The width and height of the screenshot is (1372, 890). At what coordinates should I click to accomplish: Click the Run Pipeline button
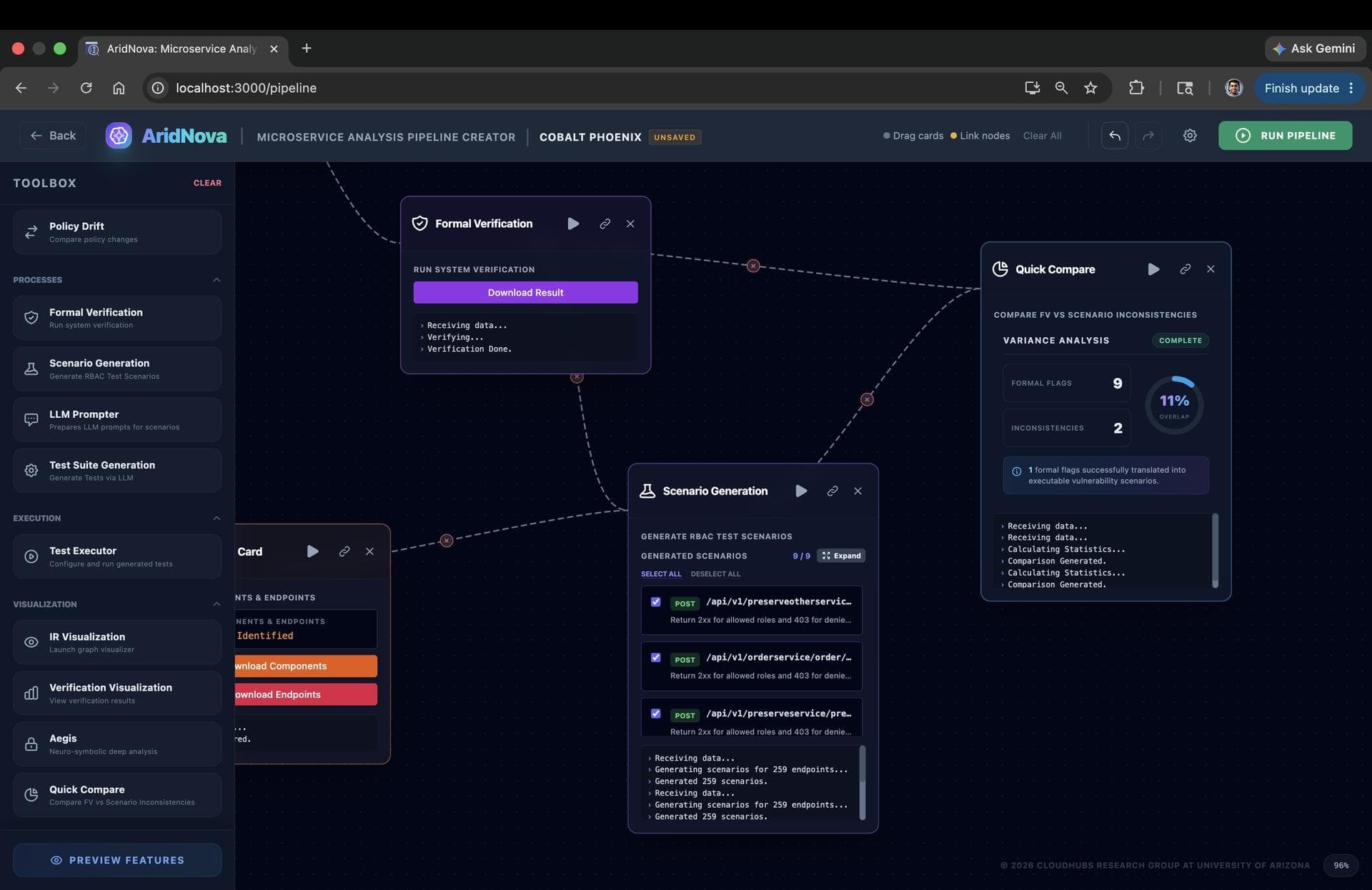coord(1285,136)
